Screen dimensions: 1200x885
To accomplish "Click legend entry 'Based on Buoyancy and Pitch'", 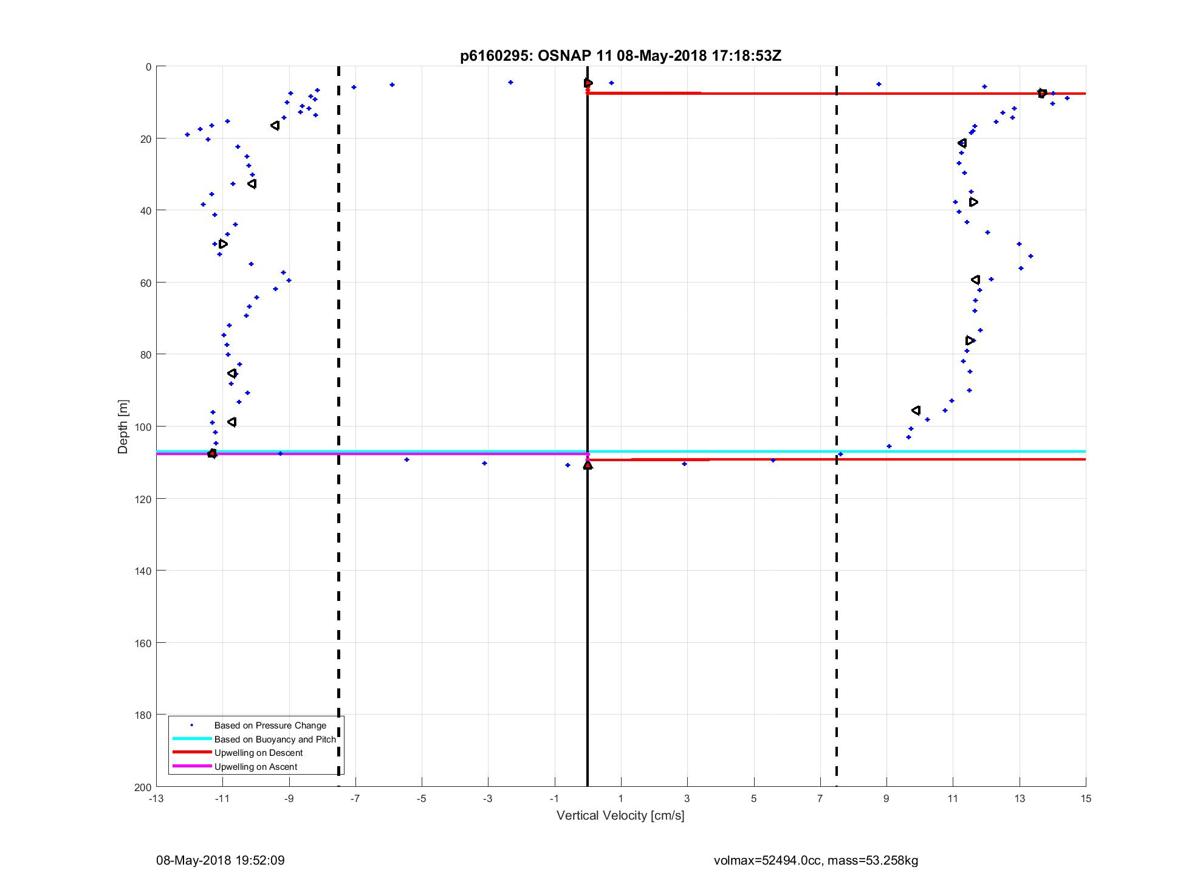I will pyautogui.click(x=275, y=738).
